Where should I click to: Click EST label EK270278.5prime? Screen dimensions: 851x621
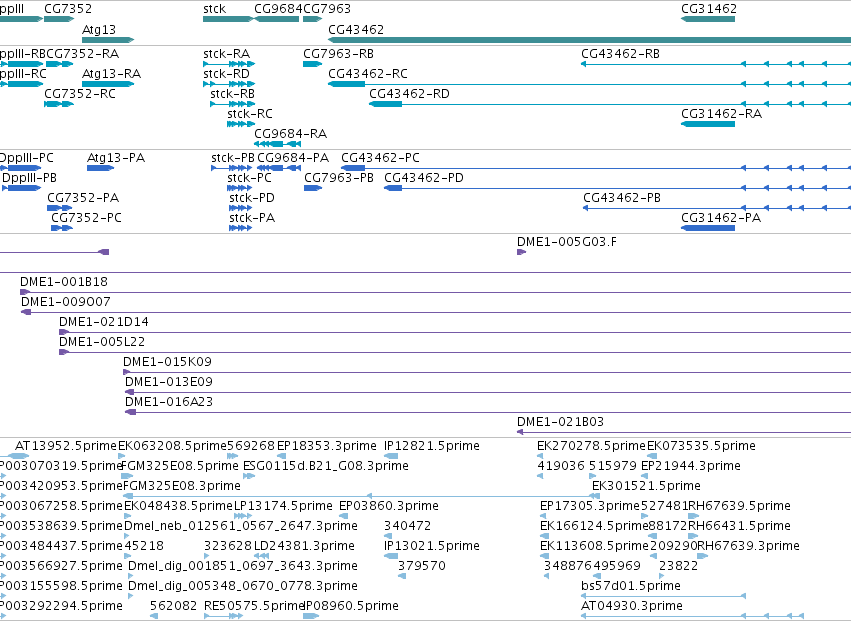[592, 447]
